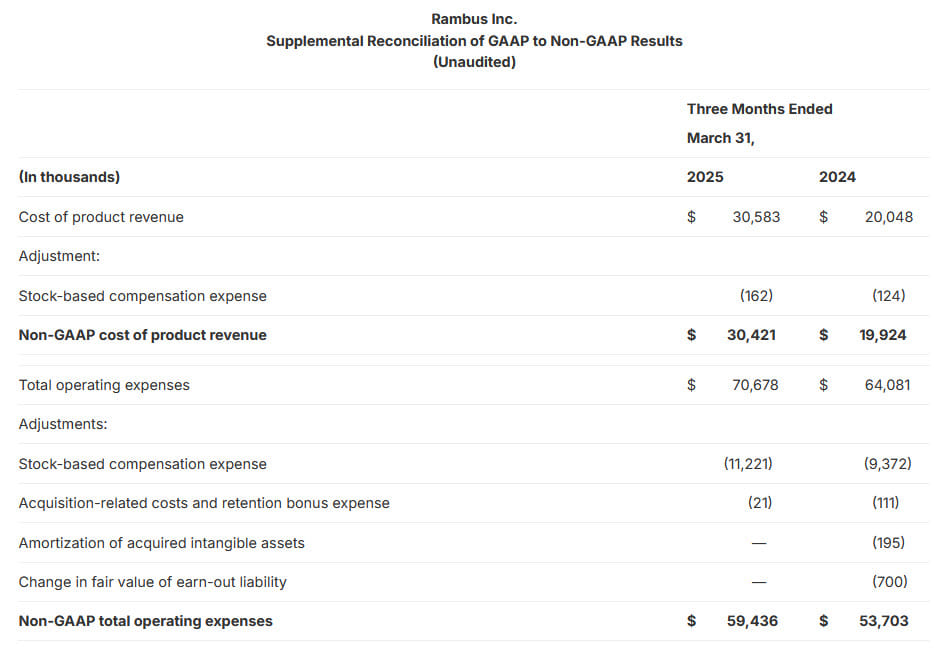Select the value 30,421
This screenshot has height=651, width=934.
[751, 335]
